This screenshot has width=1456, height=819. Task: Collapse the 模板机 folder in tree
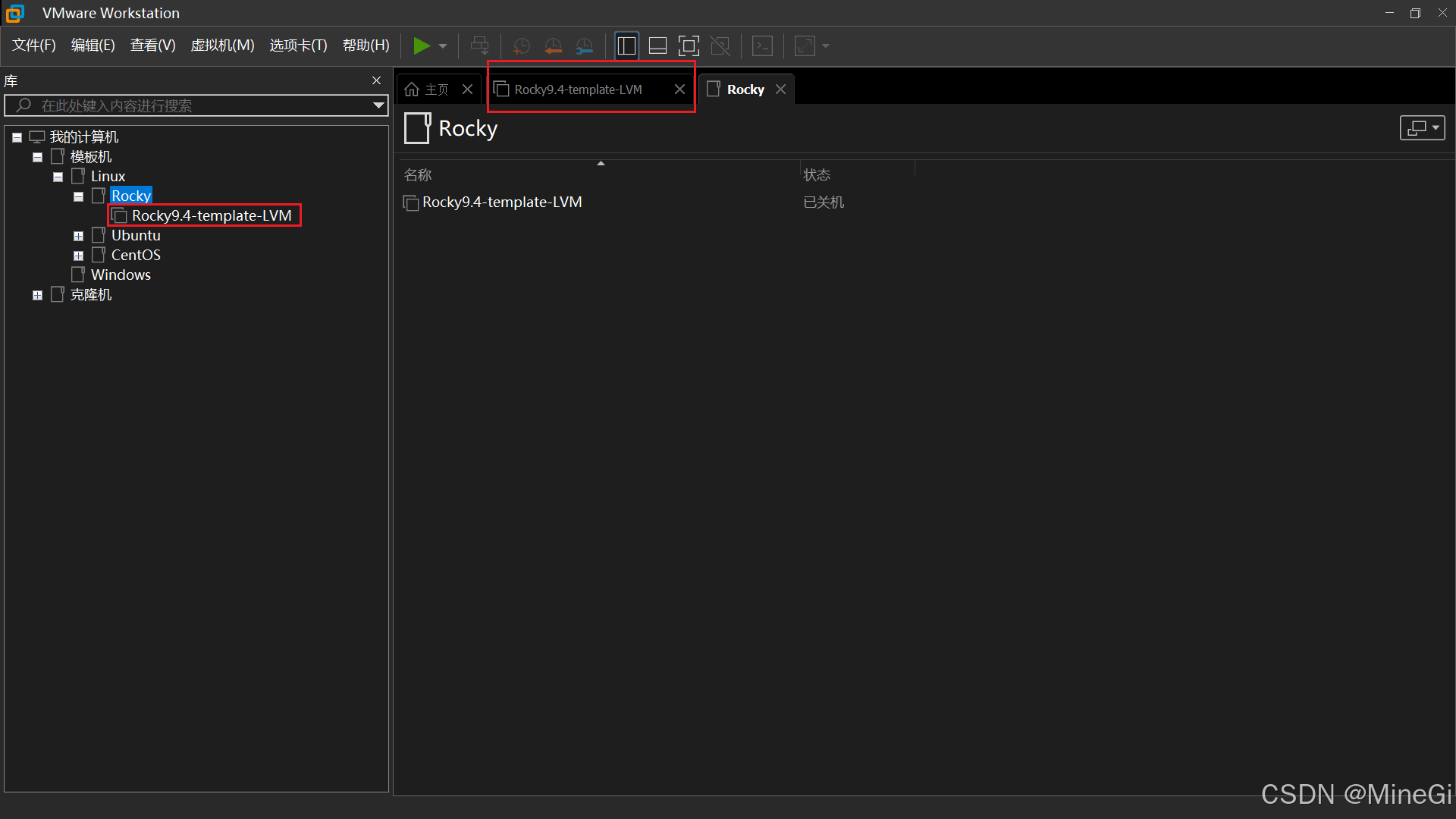coord(37,158)
